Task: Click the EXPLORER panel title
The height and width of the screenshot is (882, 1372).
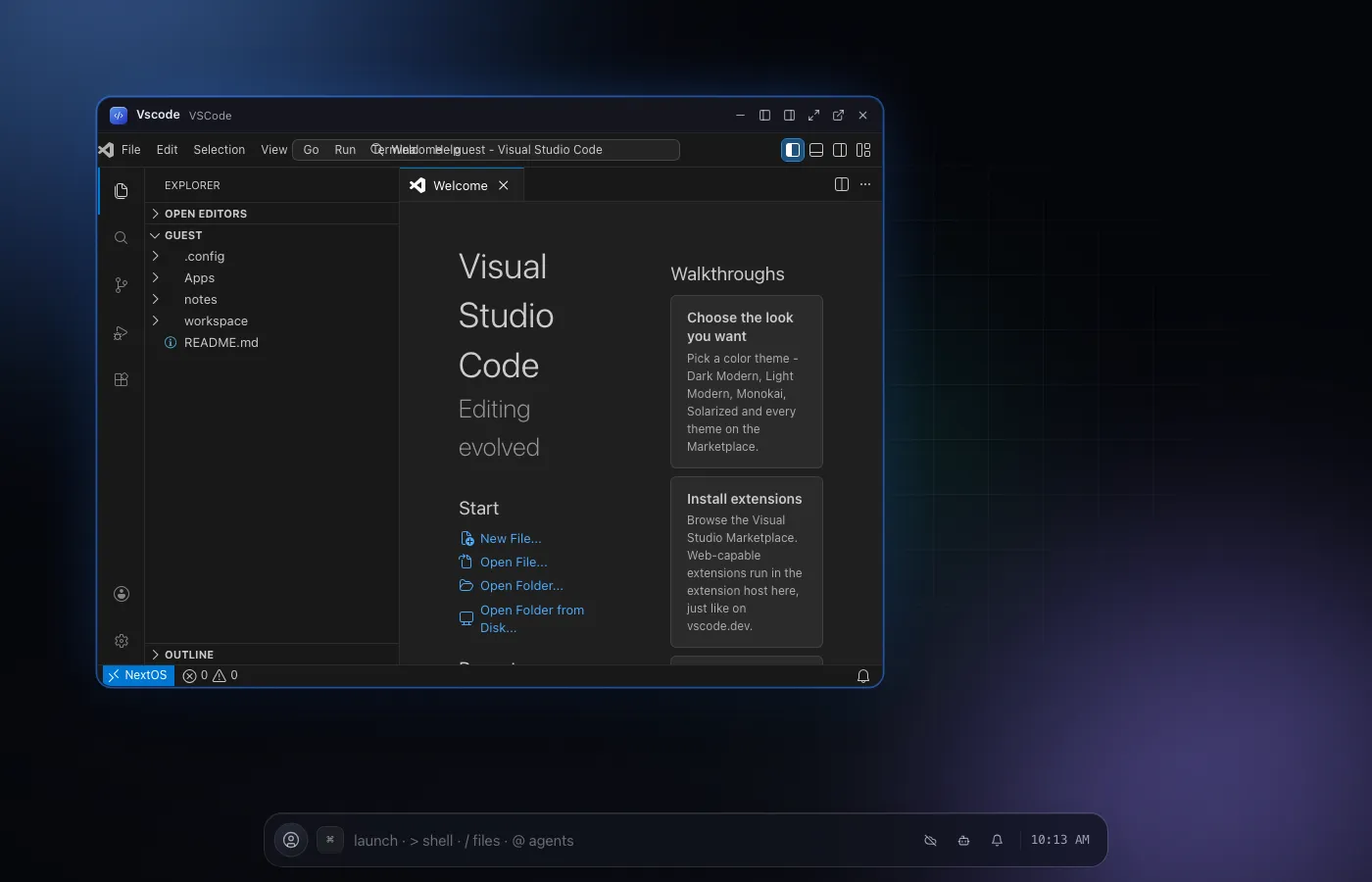Action: (192, 185)
